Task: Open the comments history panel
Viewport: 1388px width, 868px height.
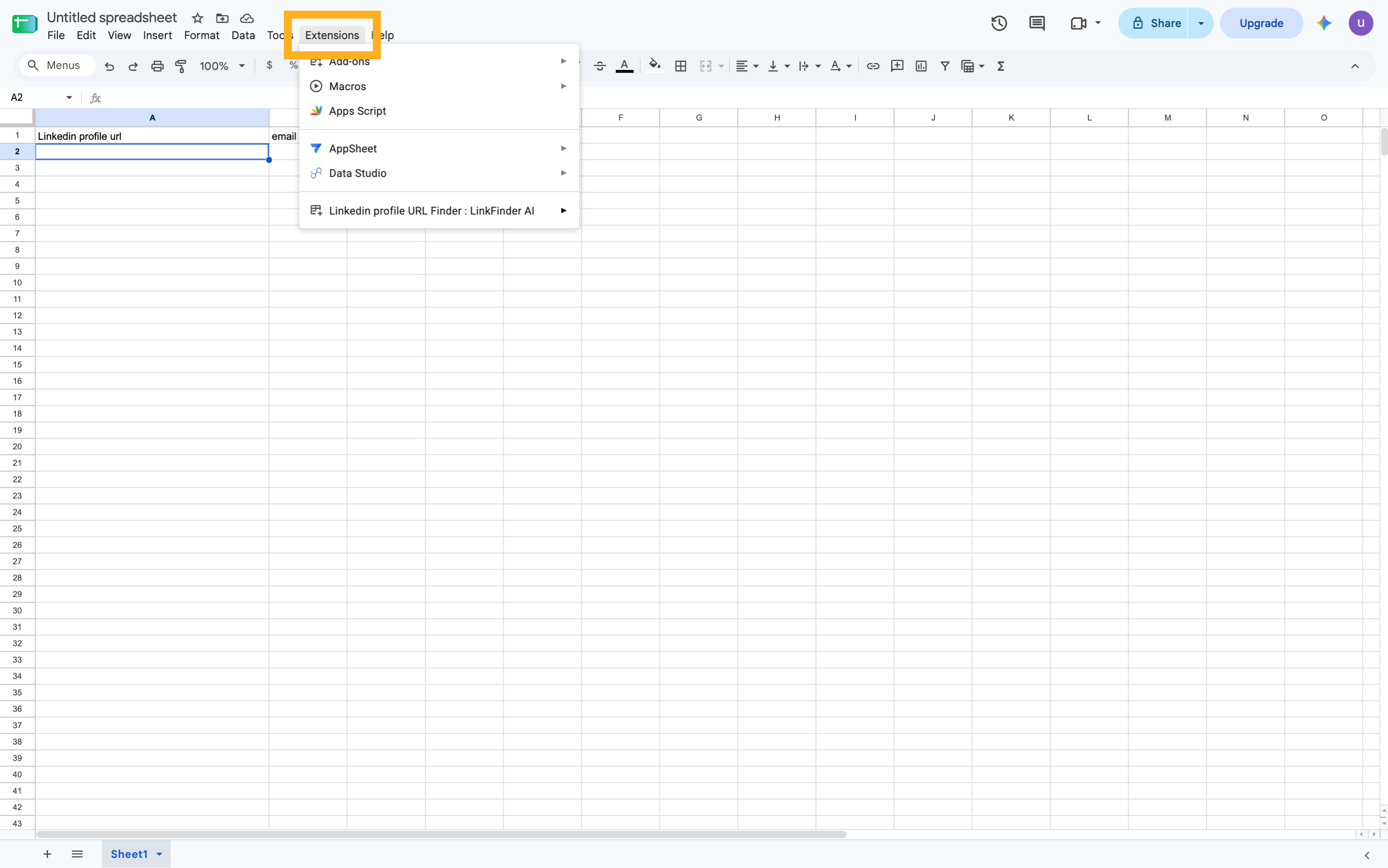Action: click(x=1037, y=23)
